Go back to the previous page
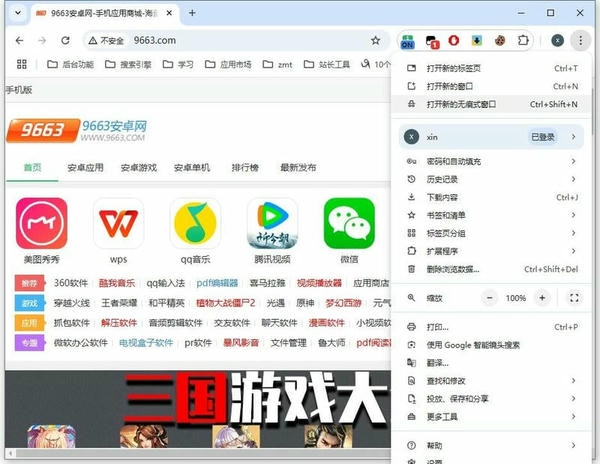 pos(20,41)
